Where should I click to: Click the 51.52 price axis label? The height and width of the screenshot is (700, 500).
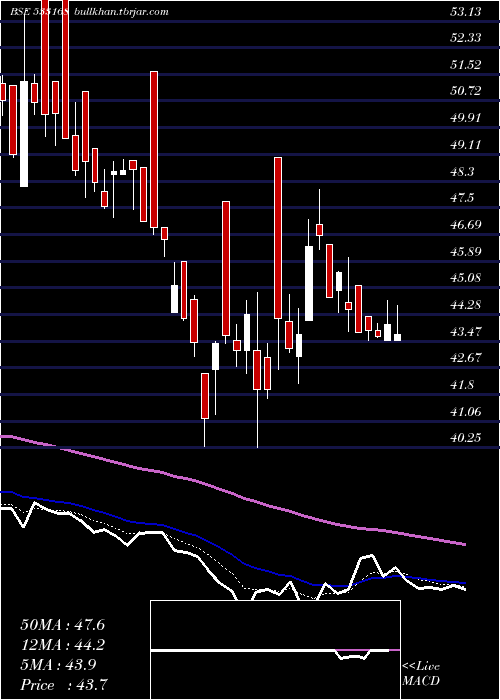pos(466,64)
